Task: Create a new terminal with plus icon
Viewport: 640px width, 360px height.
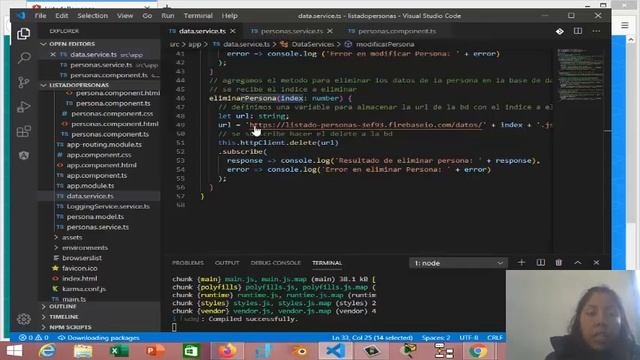Action: point(521,262)
